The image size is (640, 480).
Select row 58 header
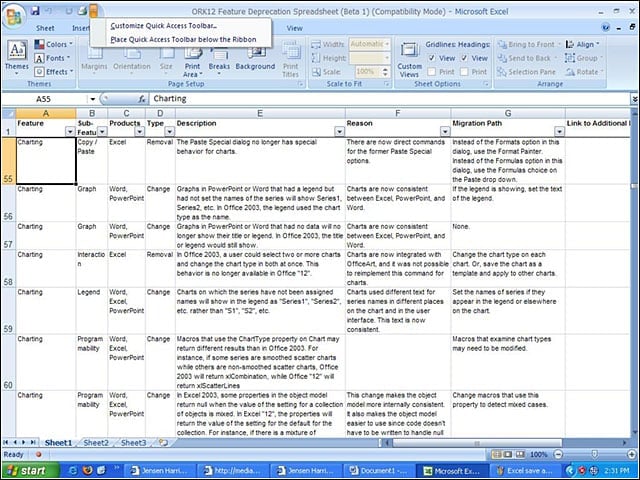[x=8, y=269]
